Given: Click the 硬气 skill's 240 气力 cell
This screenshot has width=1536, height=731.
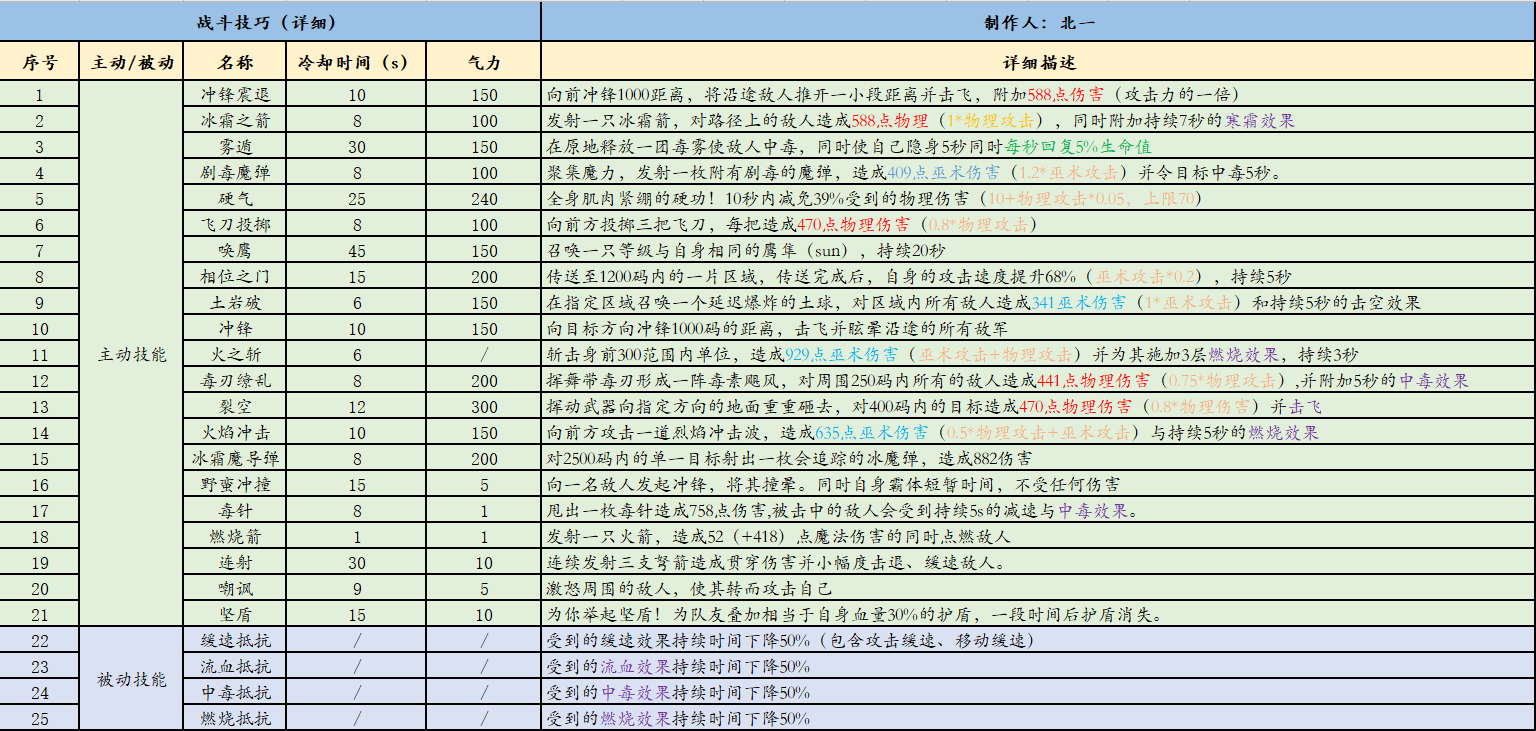Looking at the screenshot, I should coord(484,199).
